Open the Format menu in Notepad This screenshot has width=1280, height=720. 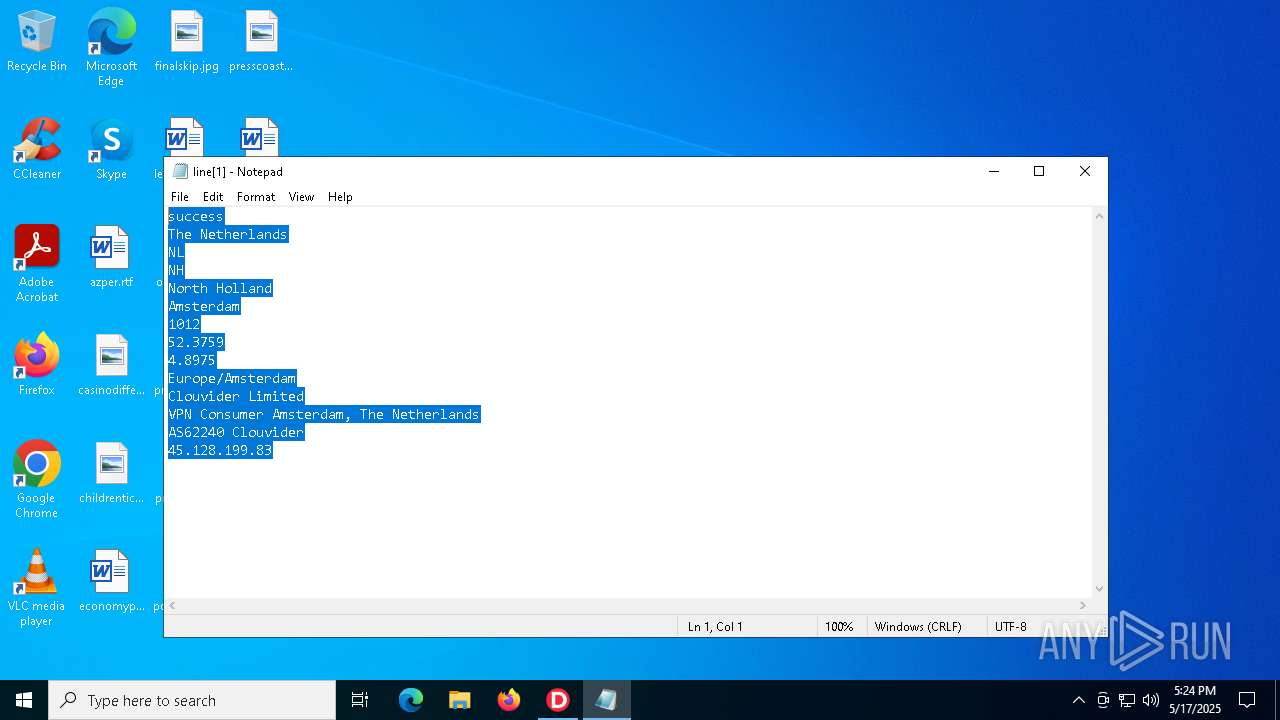point(256,197)
